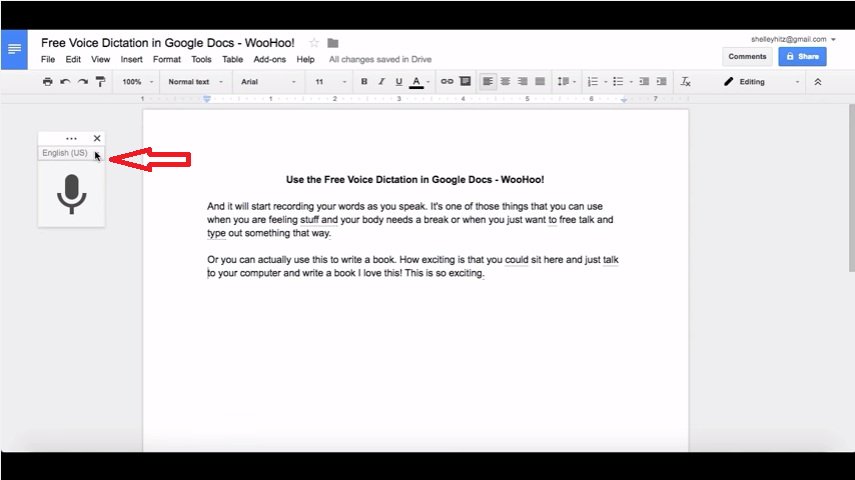The width and height of the screenshot is (855, 480).
Task: Set Center align
Action: coord(505,82)
